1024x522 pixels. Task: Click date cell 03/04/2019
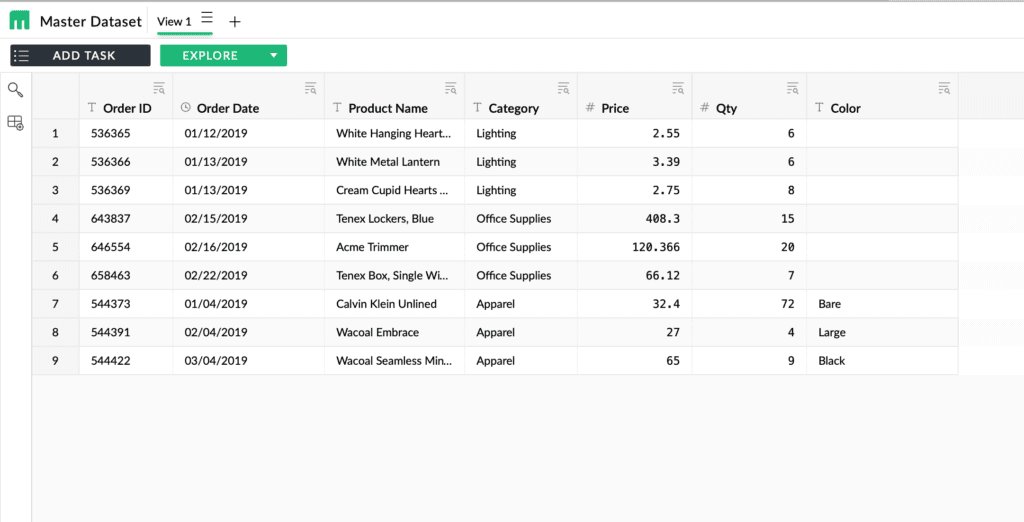pos(248,361)
